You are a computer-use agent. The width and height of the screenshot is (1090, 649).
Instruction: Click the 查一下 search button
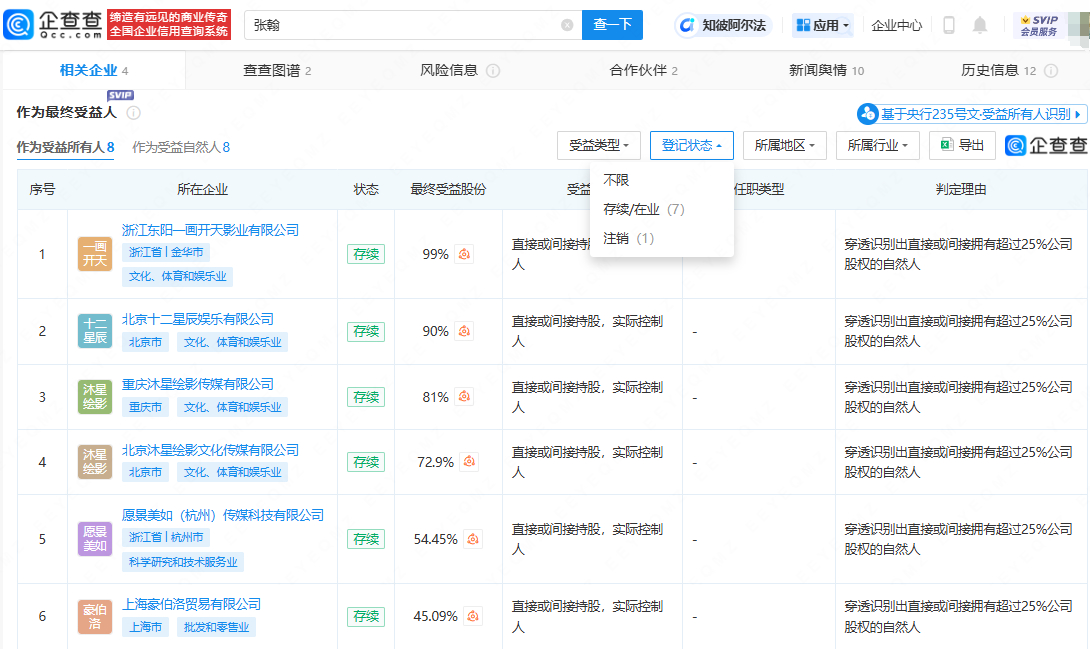612,25
